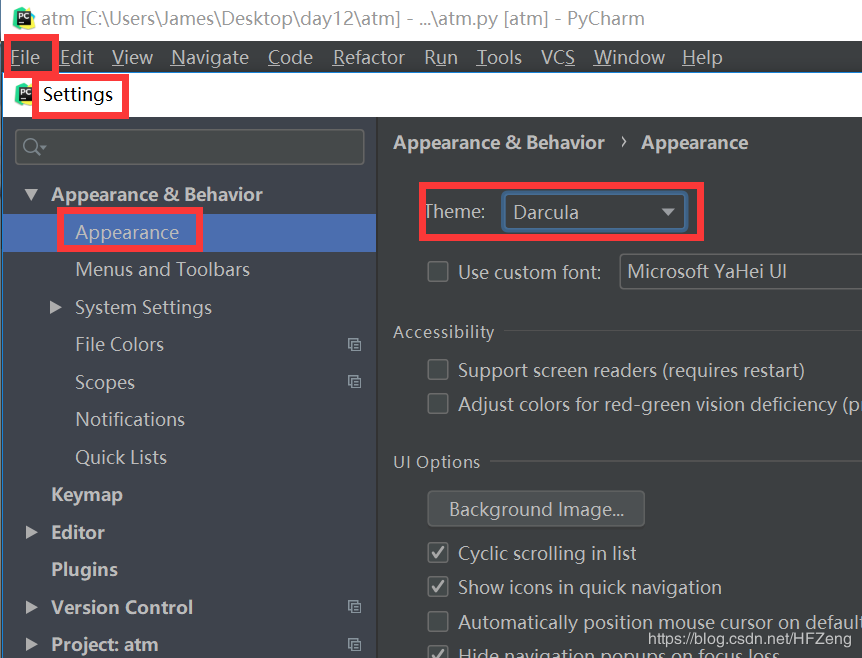Open the Navigate menu

click(210, 57)
